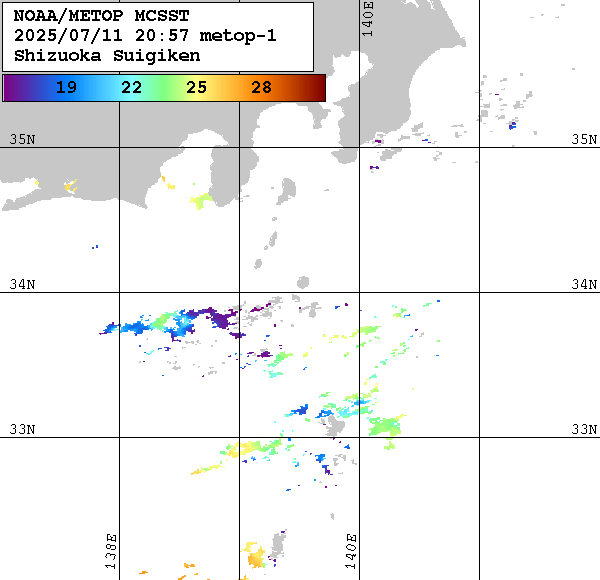Click the "Shizuoka Suigiken" label
The height and width of the screenshot is (580, 600).
point(107,56)
